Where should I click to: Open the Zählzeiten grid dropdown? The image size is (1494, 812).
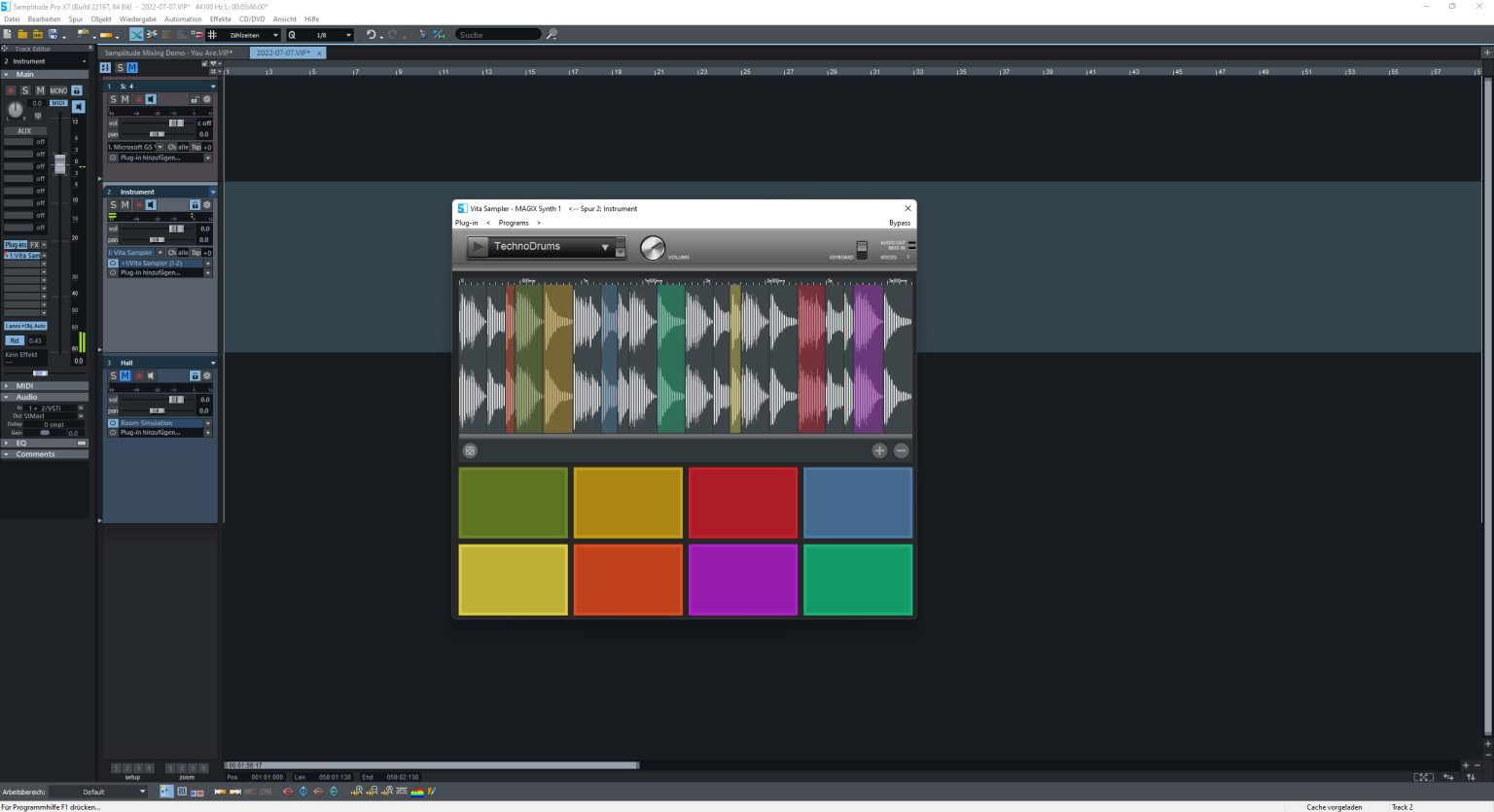pyautogui.click(x=275, y=35)
